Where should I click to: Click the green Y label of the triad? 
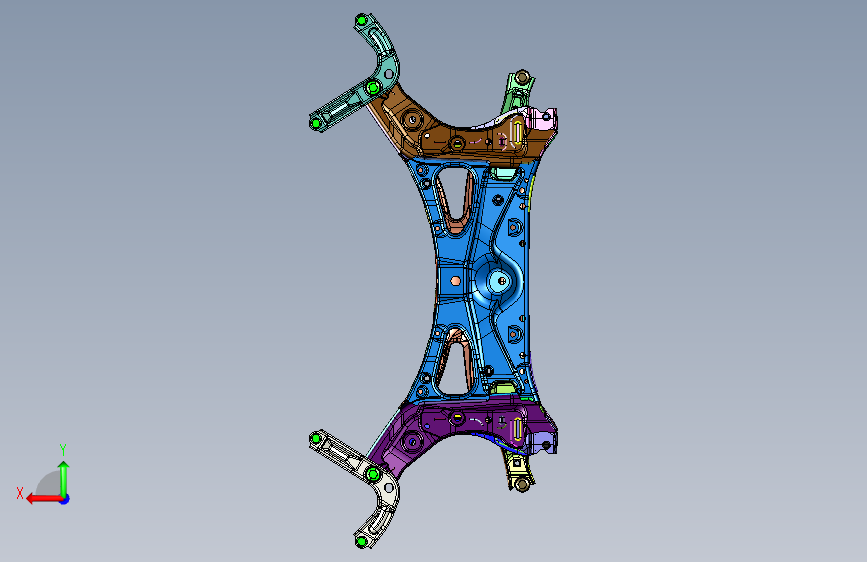pyautogui.click(x=63, y=449)
